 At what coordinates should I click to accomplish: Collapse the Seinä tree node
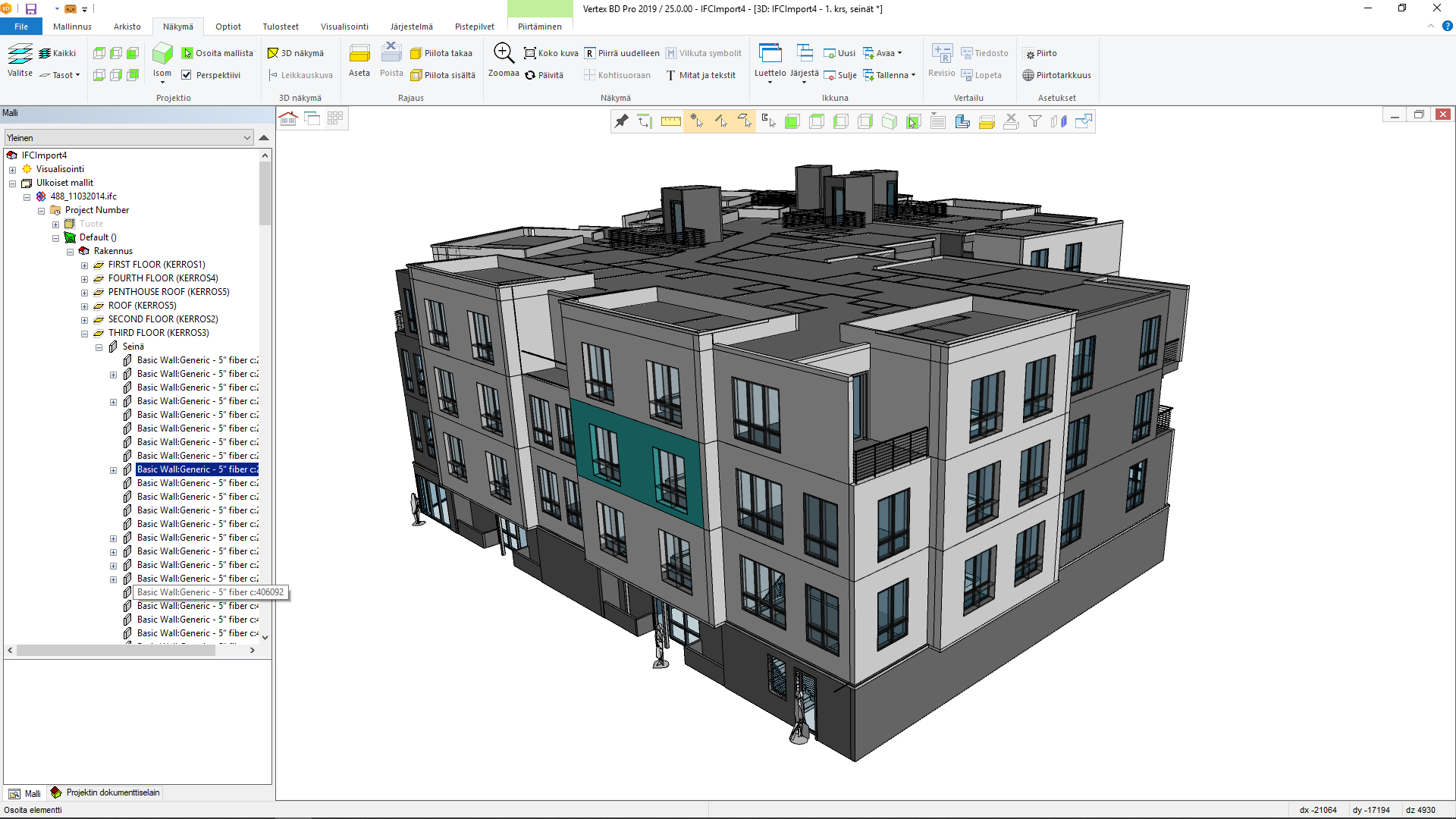99,347
